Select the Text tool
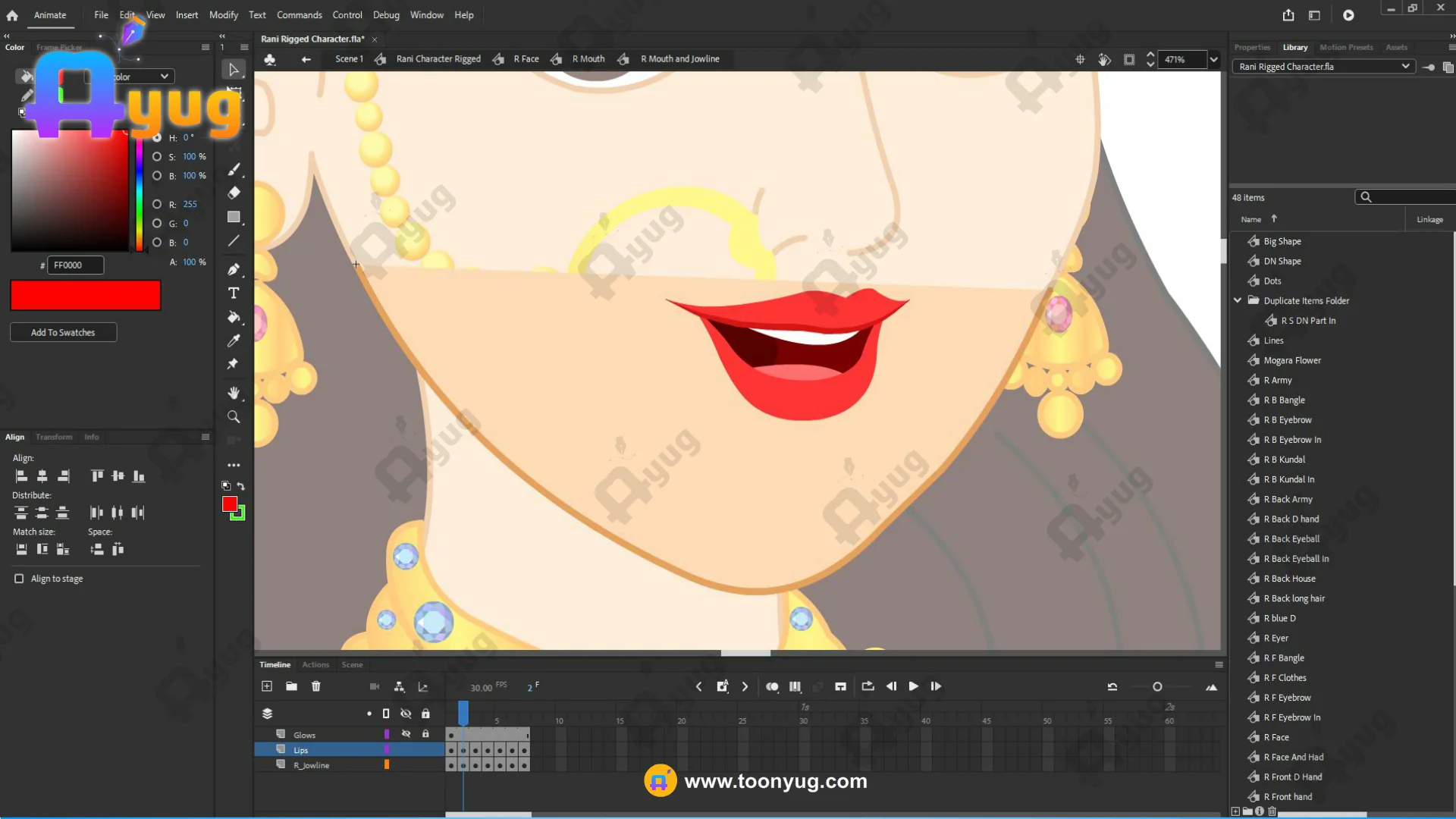The width and height of the screenshot is (1456, 819). [234, 293]
